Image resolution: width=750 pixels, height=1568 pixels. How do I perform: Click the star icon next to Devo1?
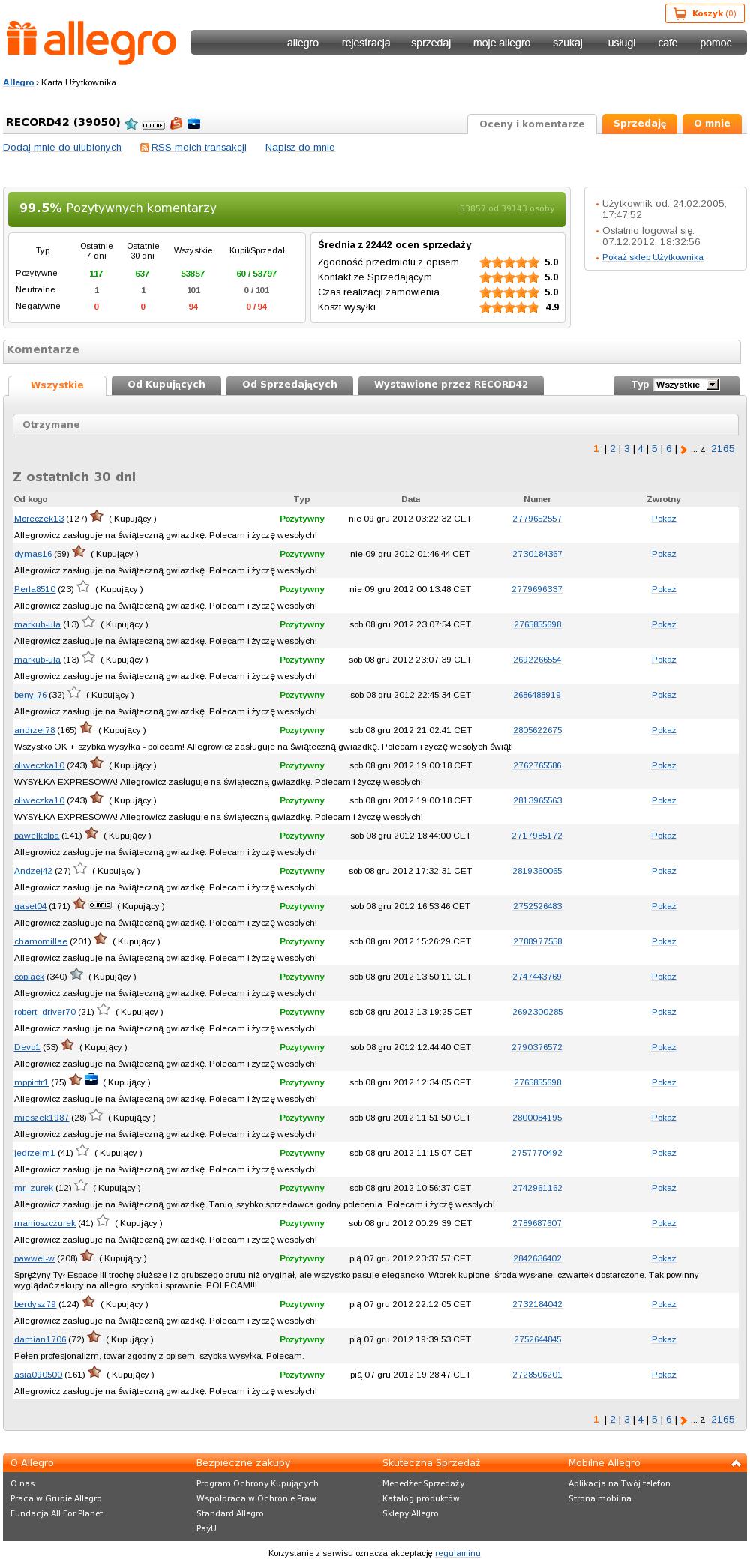67,1045
